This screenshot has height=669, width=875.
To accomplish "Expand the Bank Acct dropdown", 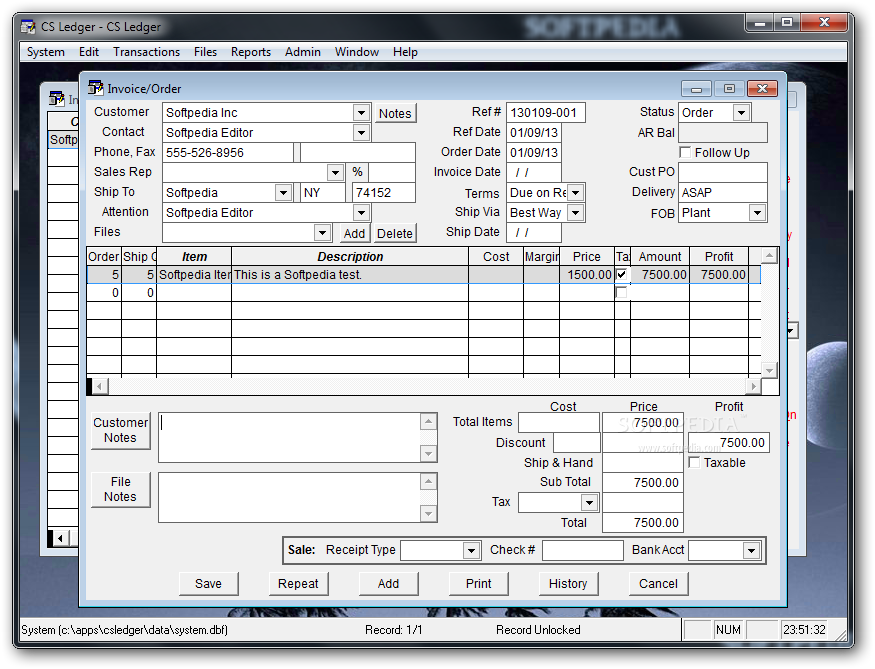I will click(752, 550).
